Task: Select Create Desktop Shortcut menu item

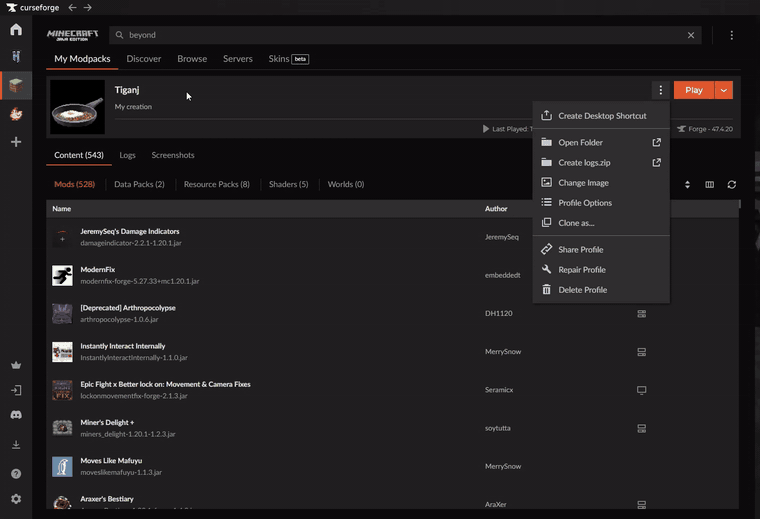Action: 601,116
